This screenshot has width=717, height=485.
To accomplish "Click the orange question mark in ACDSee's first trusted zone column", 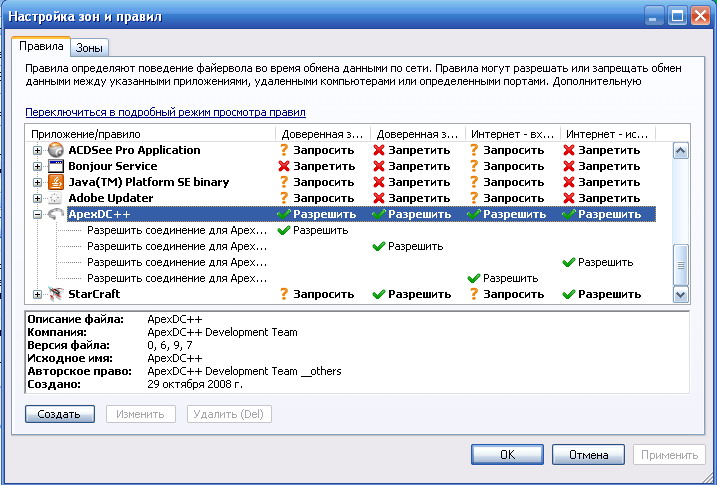I will pos(284,150).
